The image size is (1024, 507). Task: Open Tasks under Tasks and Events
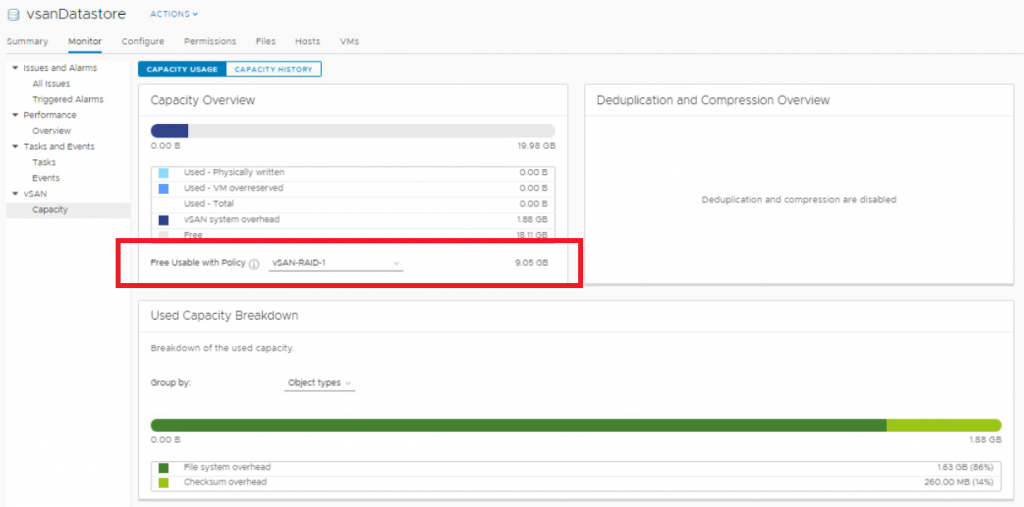(x=44, y=162)
